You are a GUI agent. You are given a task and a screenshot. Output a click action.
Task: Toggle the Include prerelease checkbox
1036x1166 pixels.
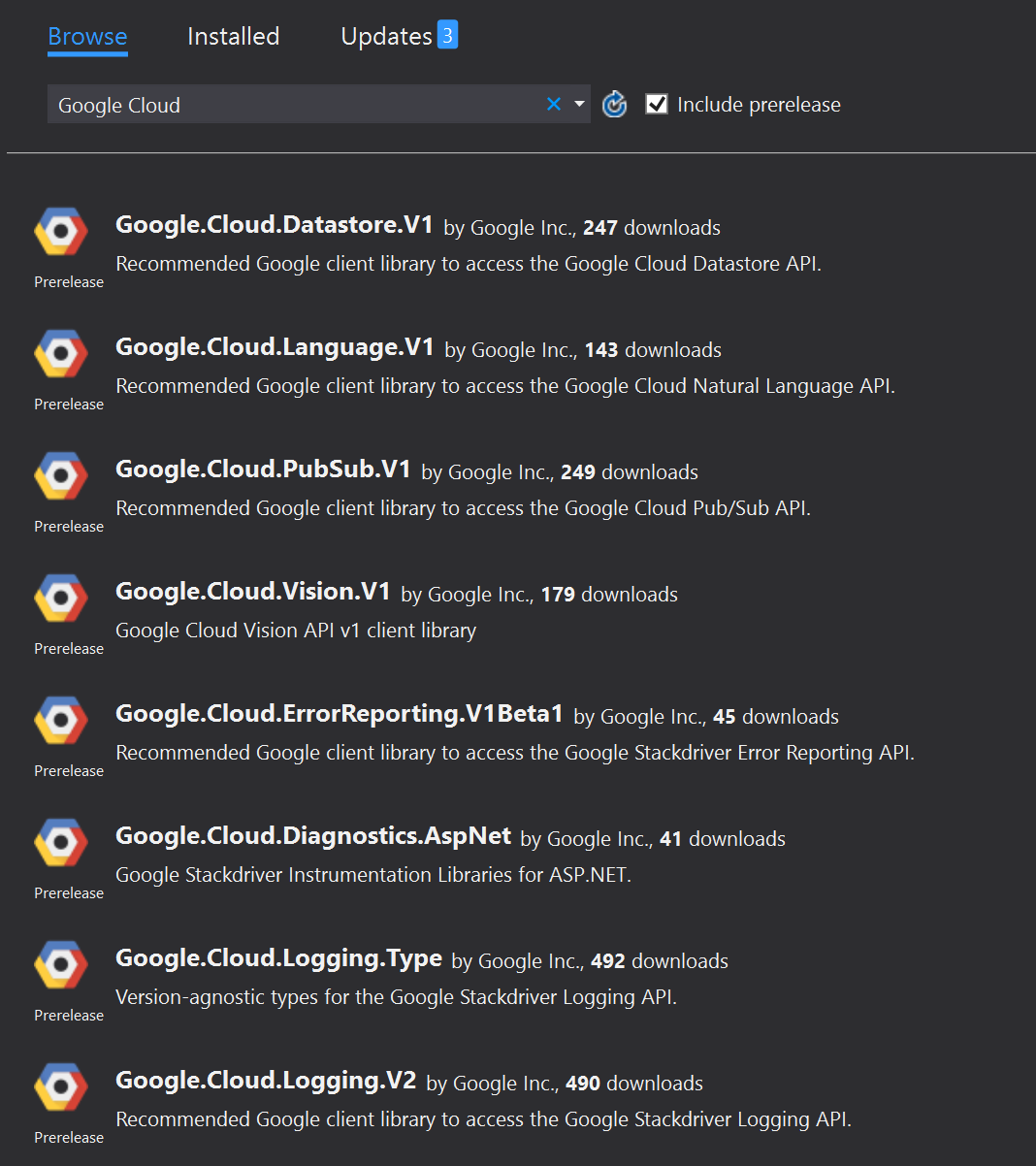point(657,104)
